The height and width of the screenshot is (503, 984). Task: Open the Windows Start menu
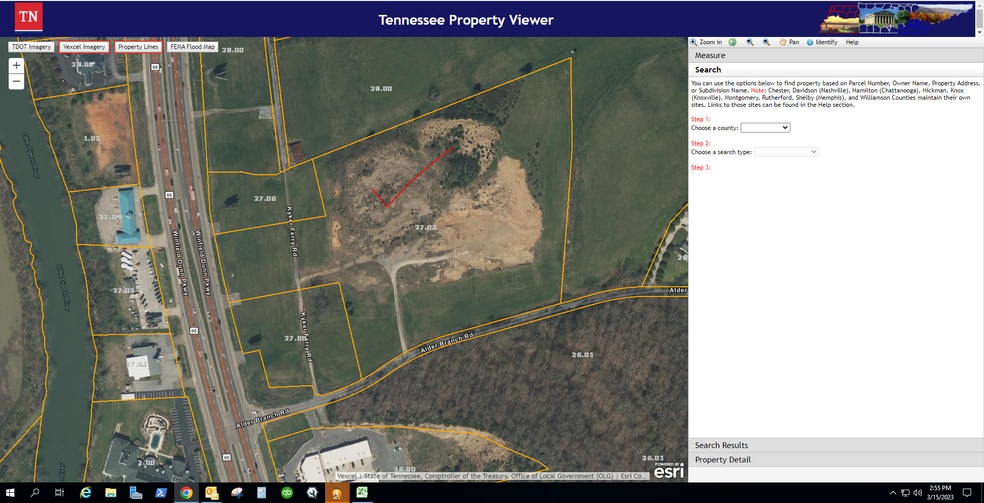11,492
